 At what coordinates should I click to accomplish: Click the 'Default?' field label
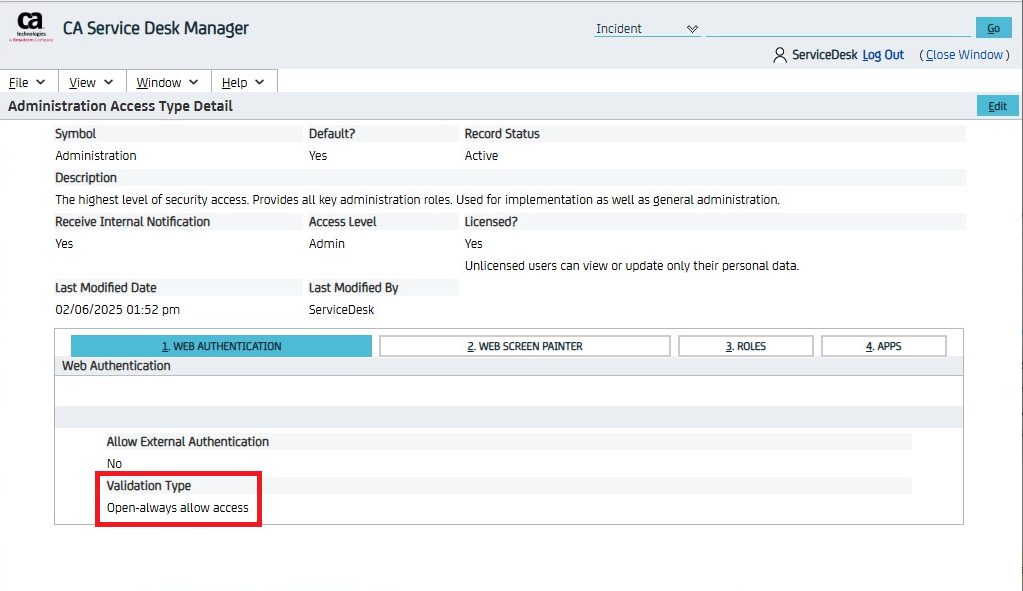tap(332, 134)
